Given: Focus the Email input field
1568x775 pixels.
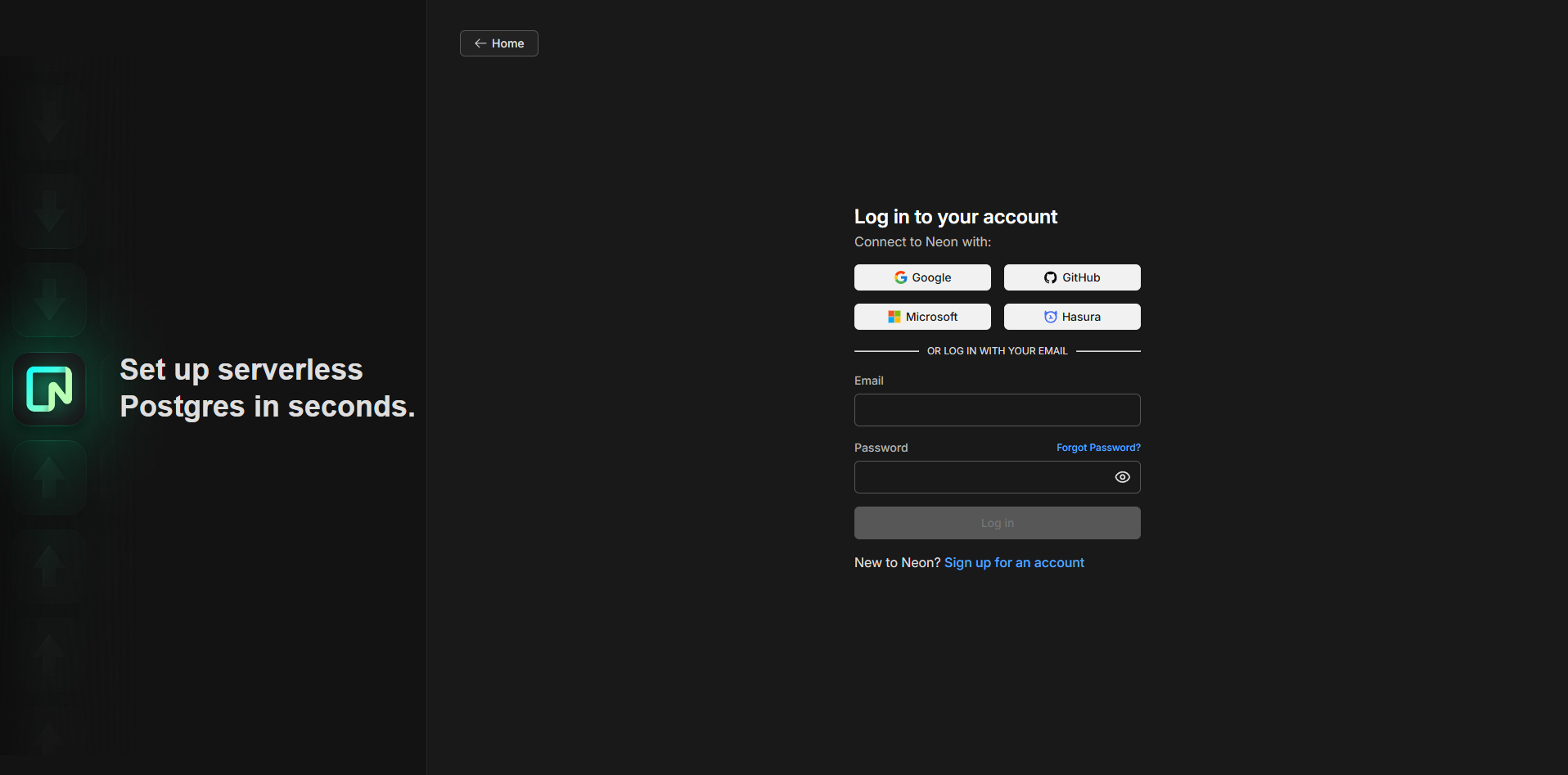Looking at the screenshot, I should tap(998, 410).
